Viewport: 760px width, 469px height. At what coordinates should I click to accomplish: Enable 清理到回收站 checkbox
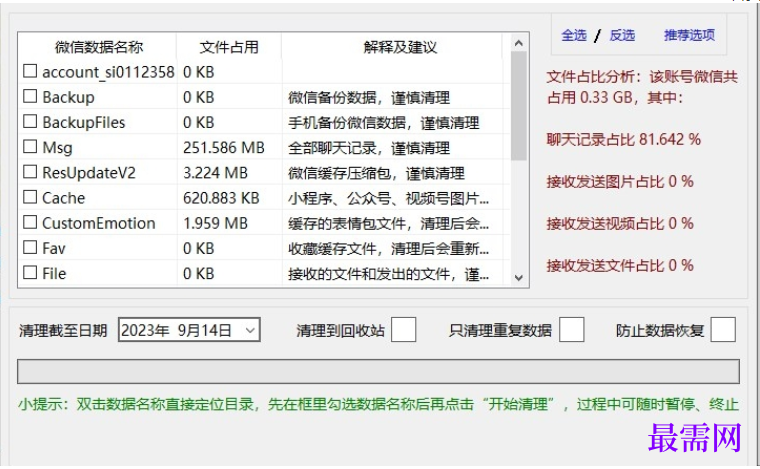point(403,330)
